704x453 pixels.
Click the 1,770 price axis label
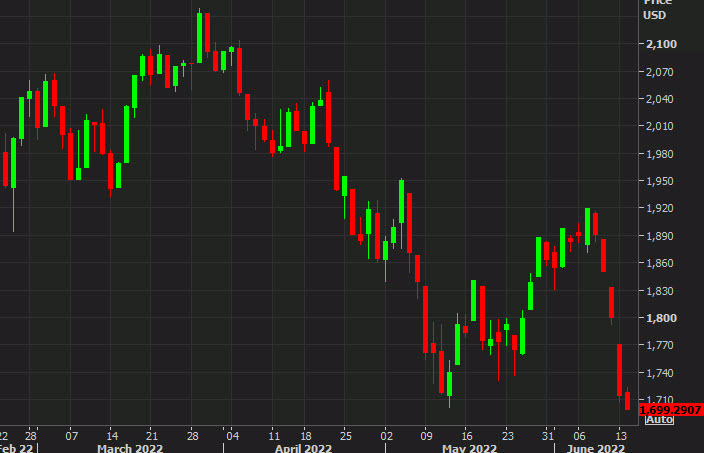tap(660, 345)
